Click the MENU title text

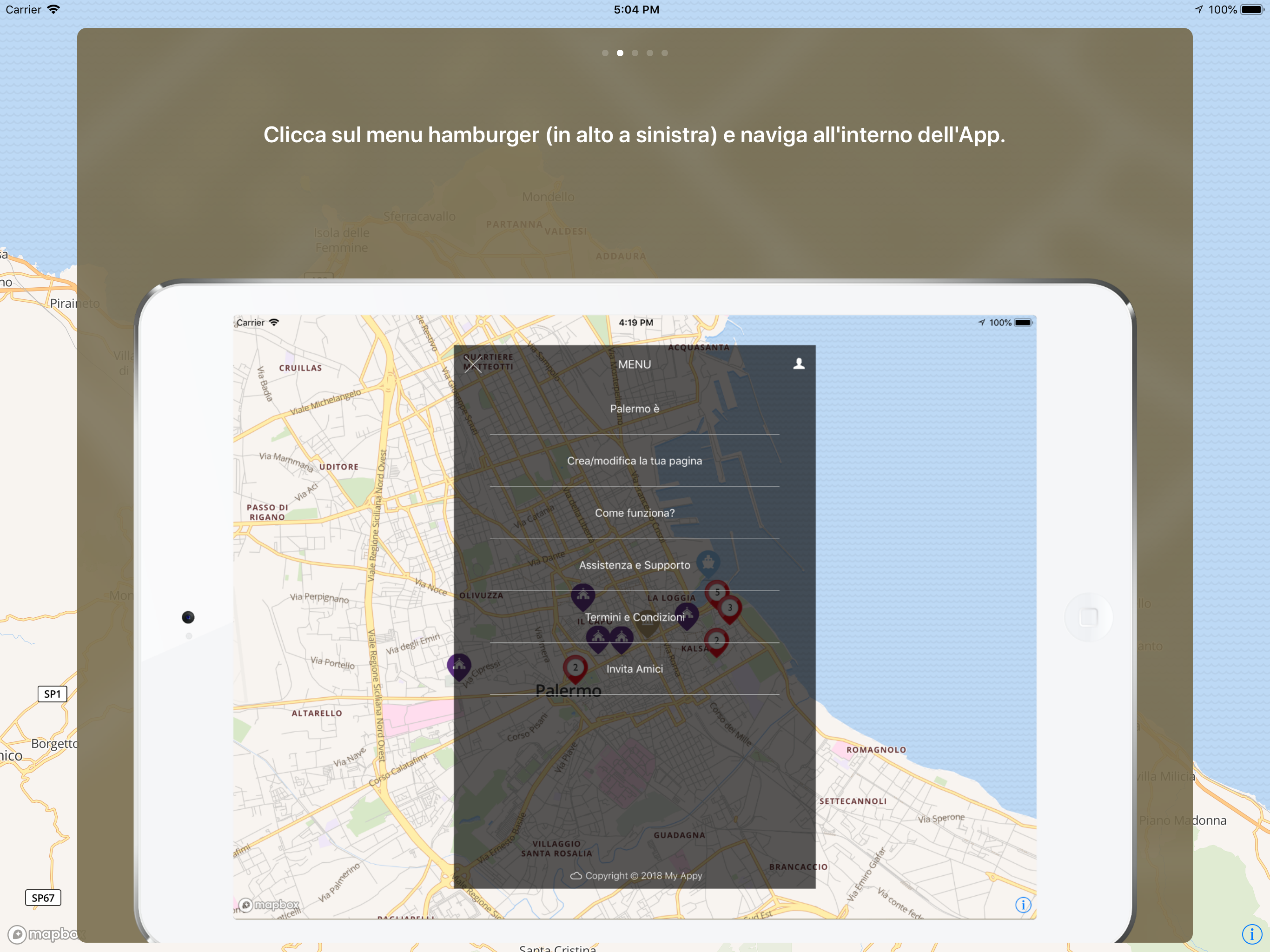coord(635,364)
